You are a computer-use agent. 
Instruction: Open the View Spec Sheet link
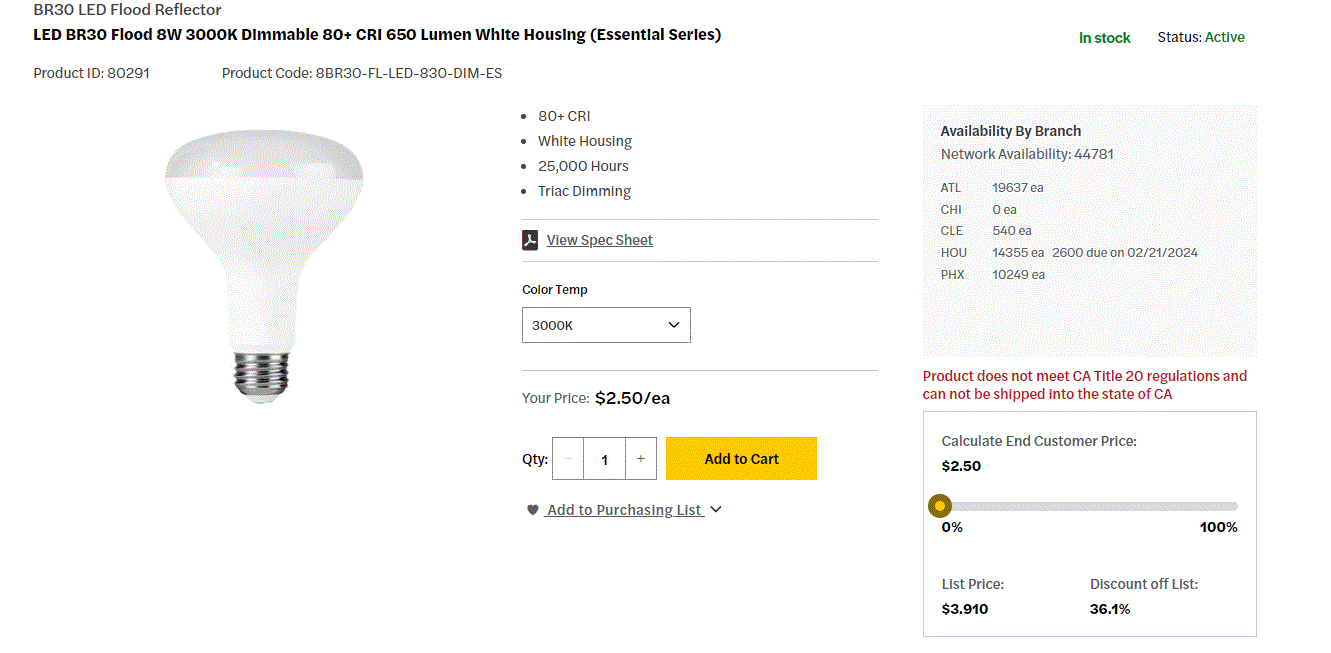[x=599, y=240]
